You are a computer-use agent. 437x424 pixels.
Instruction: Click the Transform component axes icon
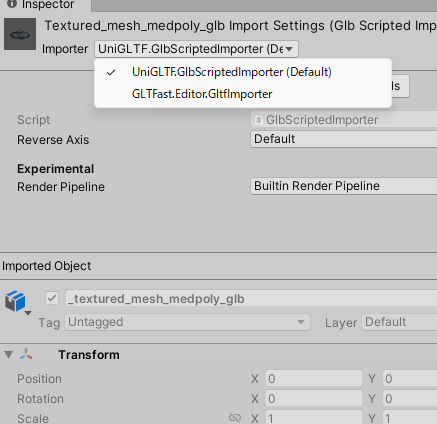coord(26,354)
